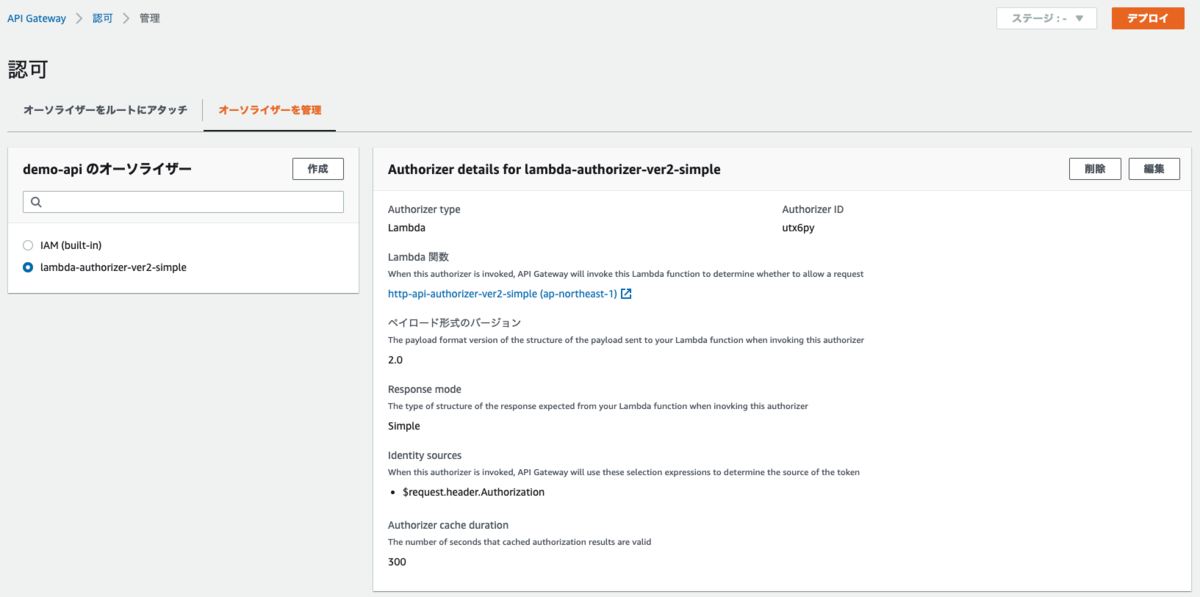Select the lambda-authorizer-ver2-simple radio option

(x=28, y=267)
